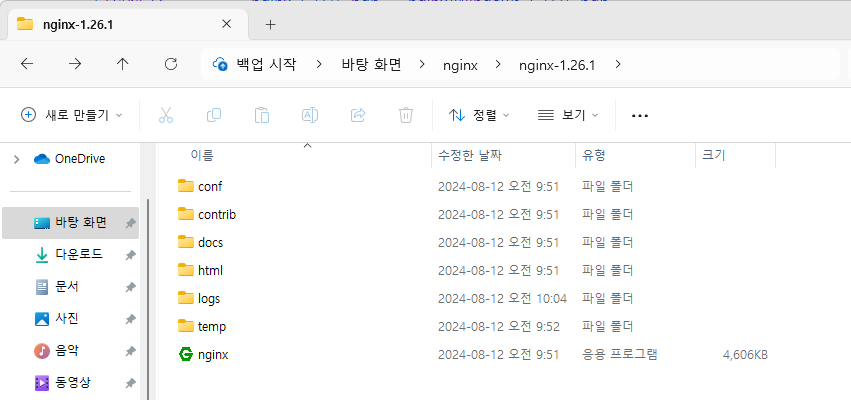Expand the OneDrive tree node
The height and width of the screenshot is (400, 851).
16,159
